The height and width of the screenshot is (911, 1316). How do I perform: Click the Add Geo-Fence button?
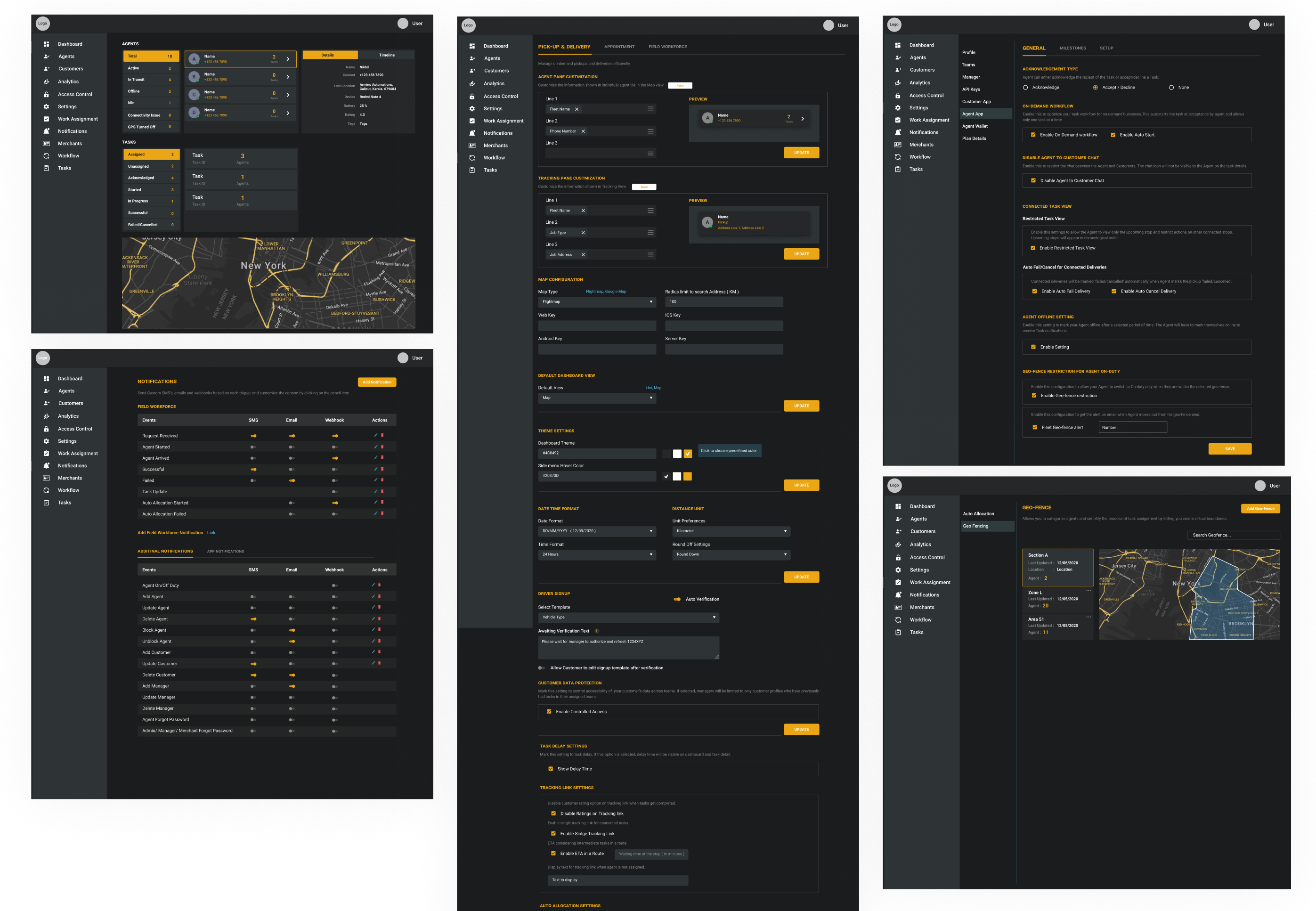point(1260,509)
